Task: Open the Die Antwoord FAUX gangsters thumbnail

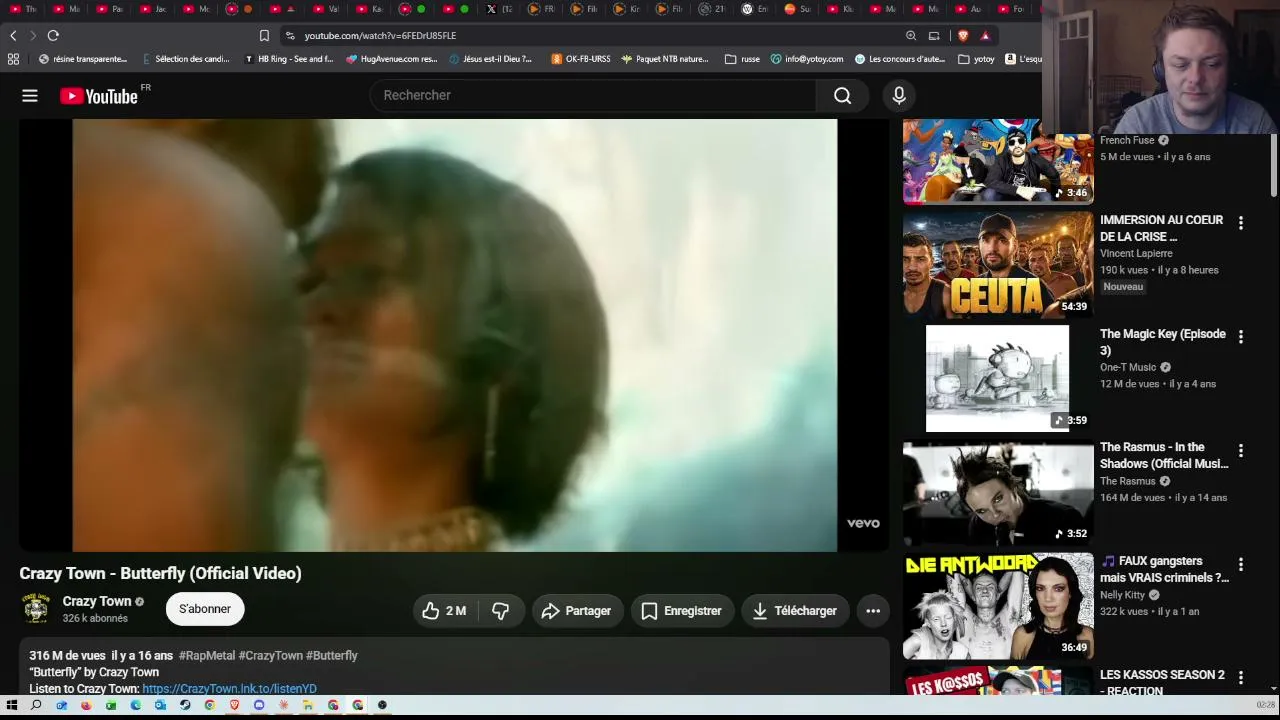Action: tap(998, 606)
